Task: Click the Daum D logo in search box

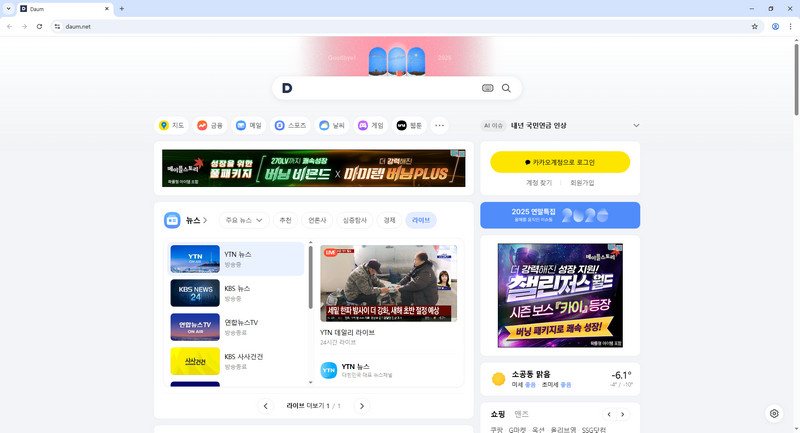Action: coord(287,88)
